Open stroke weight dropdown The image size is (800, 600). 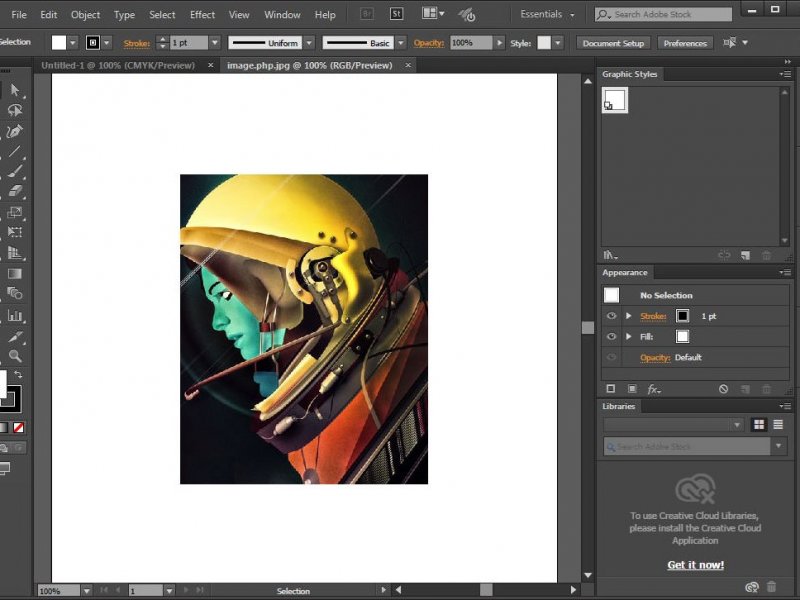[215, 43]
